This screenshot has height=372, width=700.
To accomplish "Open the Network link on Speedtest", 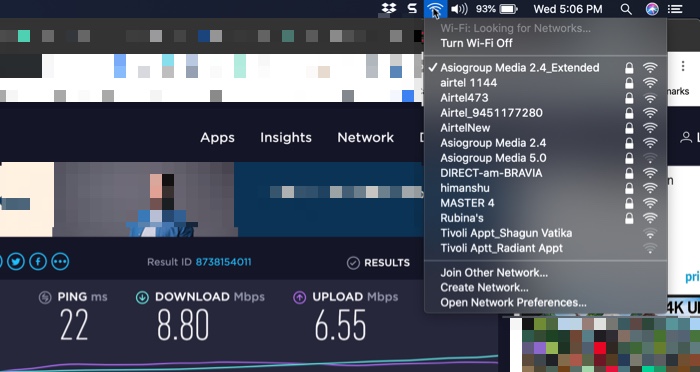I will (x=365, y=138).
